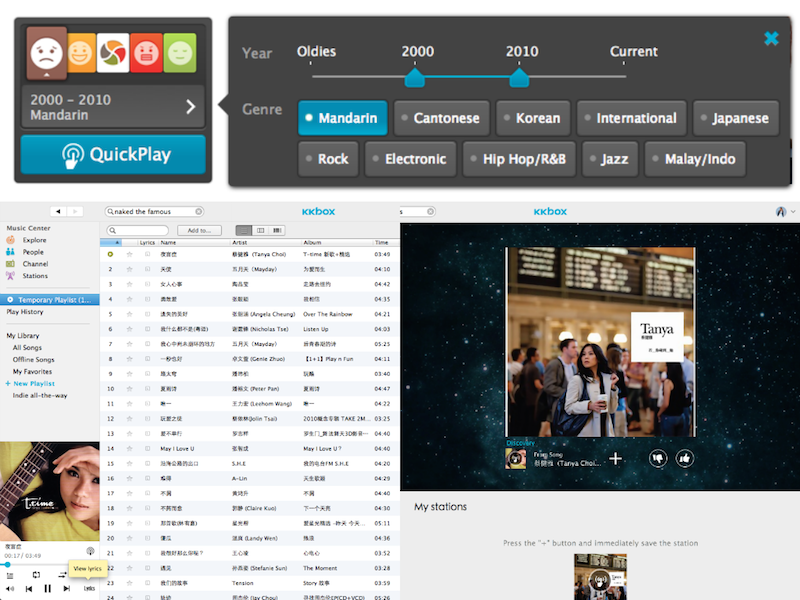Toggle the Malay/Indo genre
Image resolution: width=800 pixels, height=600 pixels.
tap(695, 159)
